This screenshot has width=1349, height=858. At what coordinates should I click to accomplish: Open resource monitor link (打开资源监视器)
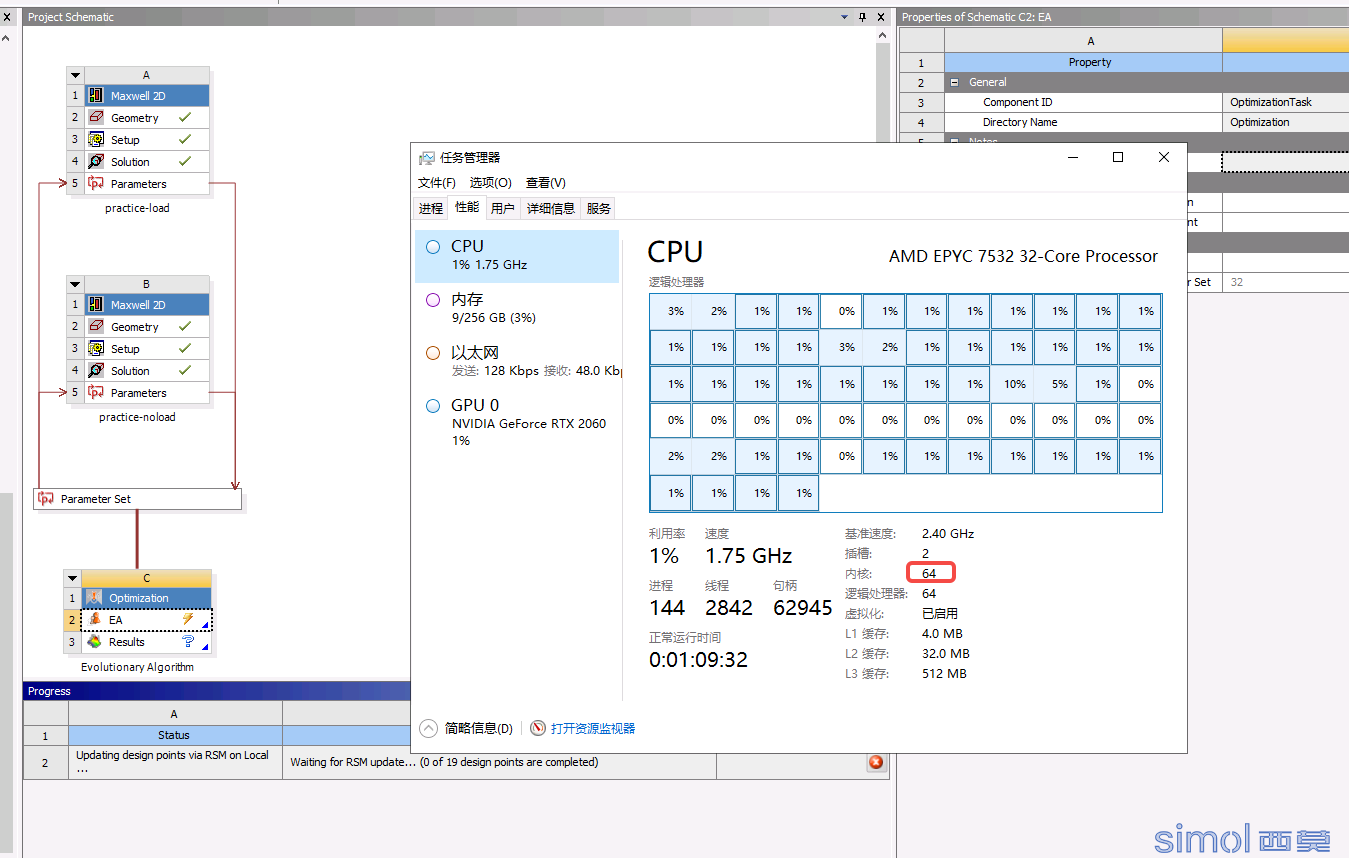[593, 729]
